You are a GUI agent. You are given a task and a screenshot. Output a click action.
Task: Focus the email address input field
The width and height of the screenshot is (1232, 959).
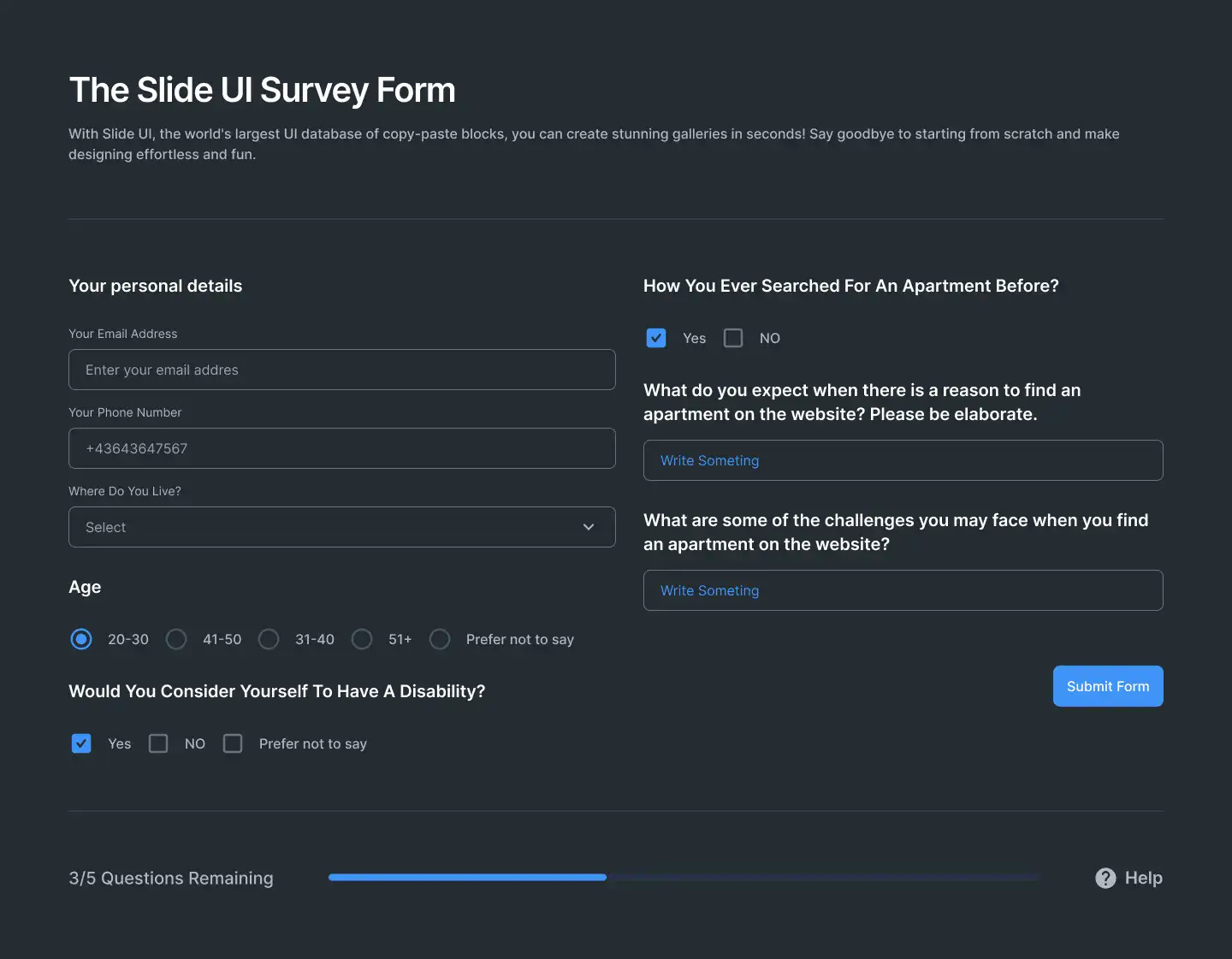coord(342,370)
